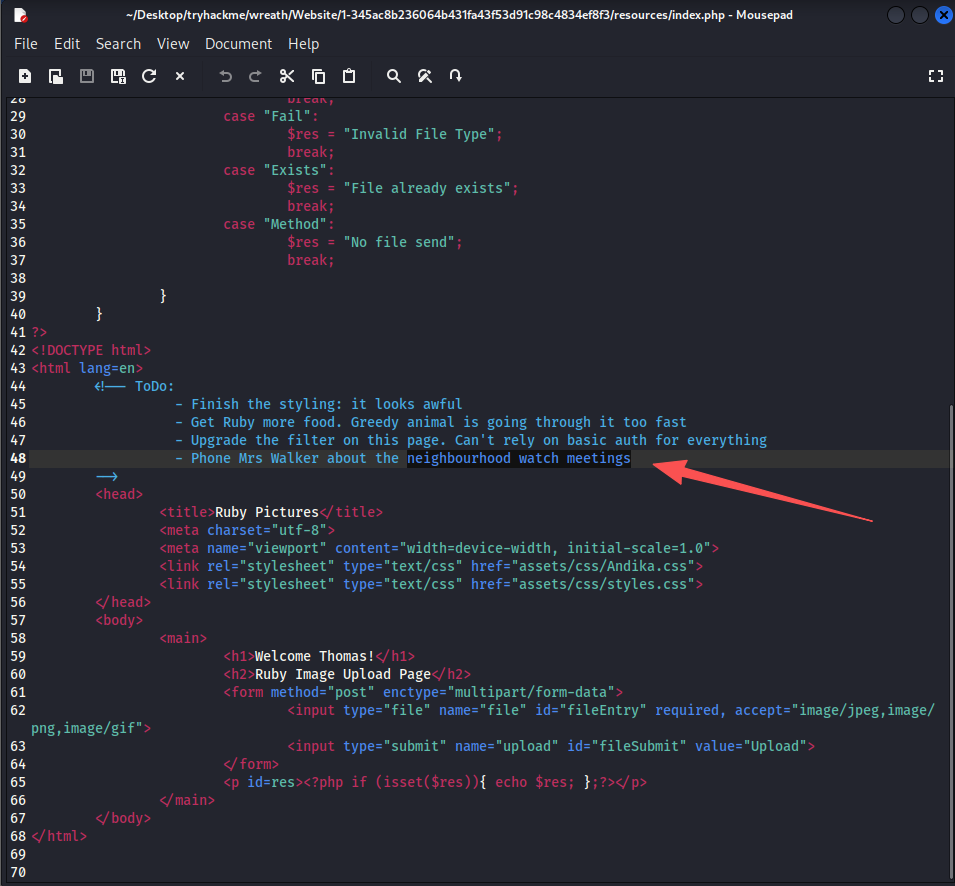Toggle fullscreen mode from toolbar
The height and width of the screenshot is (886, 955).
[x=936, y=76]
